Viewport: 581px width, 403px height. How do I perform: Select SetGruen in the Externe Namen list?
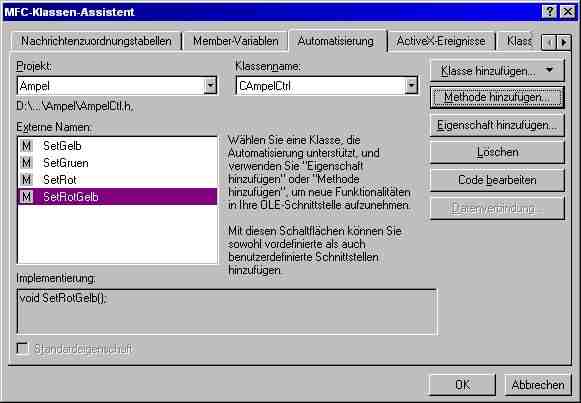(x=117, y=163)
